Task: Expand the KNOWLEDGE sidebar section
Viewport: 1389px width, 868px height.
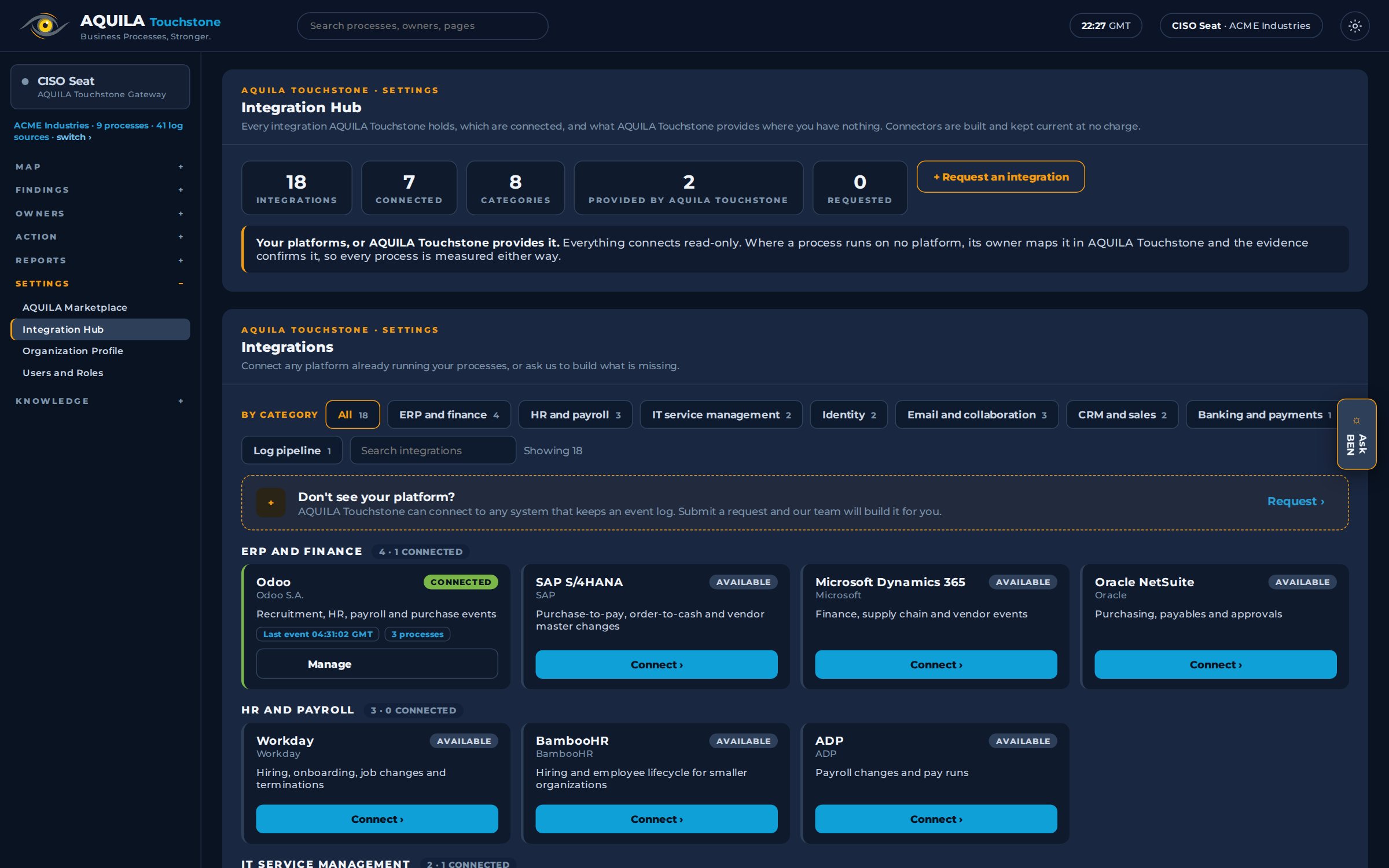Action: click(100, 401)
